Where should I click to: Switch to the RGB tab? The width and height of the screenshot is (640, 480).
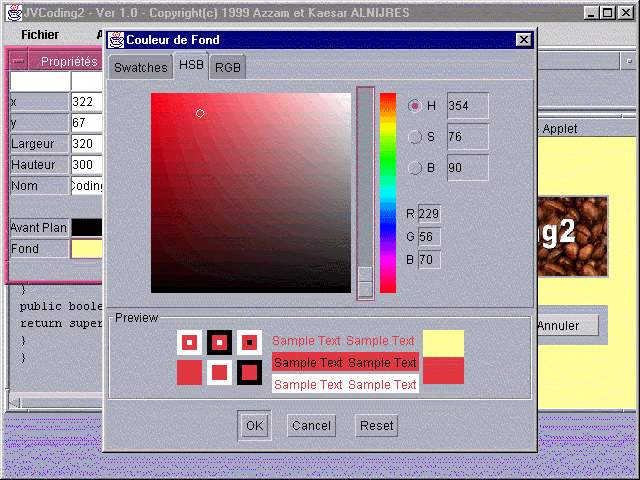tap(227, 67)
